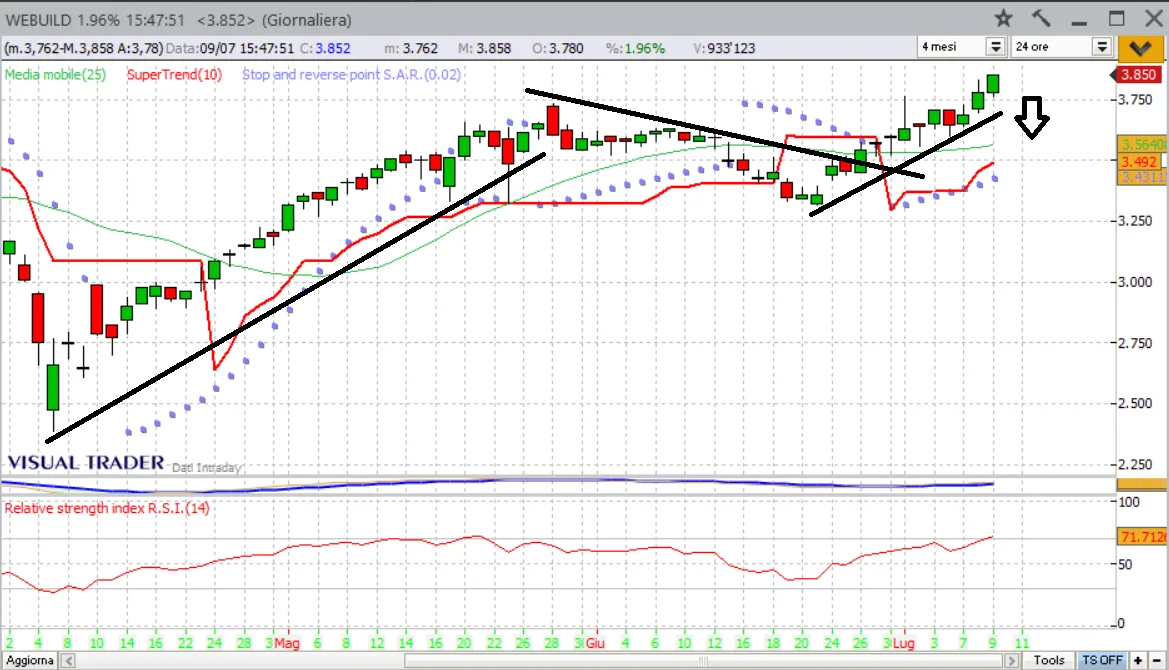Click the volume value 933'123
The image size is (1169, 670).
(731, 48)
